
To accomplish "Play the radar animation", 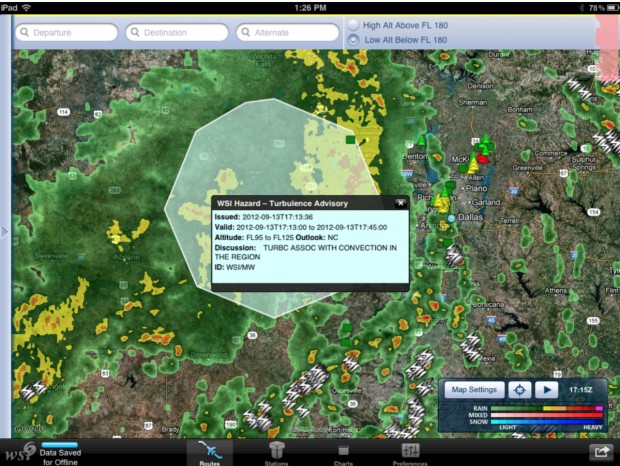I will click(x=546, y=390).
